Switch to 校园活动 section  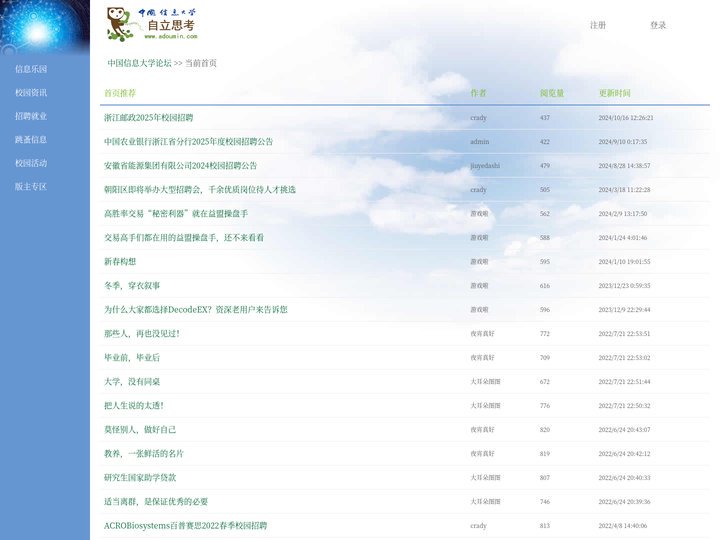pos(31,163)
